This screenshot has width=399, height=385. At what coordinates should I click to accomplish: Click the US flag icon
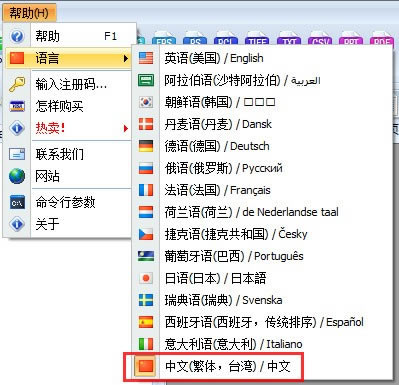[x=146, y=58]
